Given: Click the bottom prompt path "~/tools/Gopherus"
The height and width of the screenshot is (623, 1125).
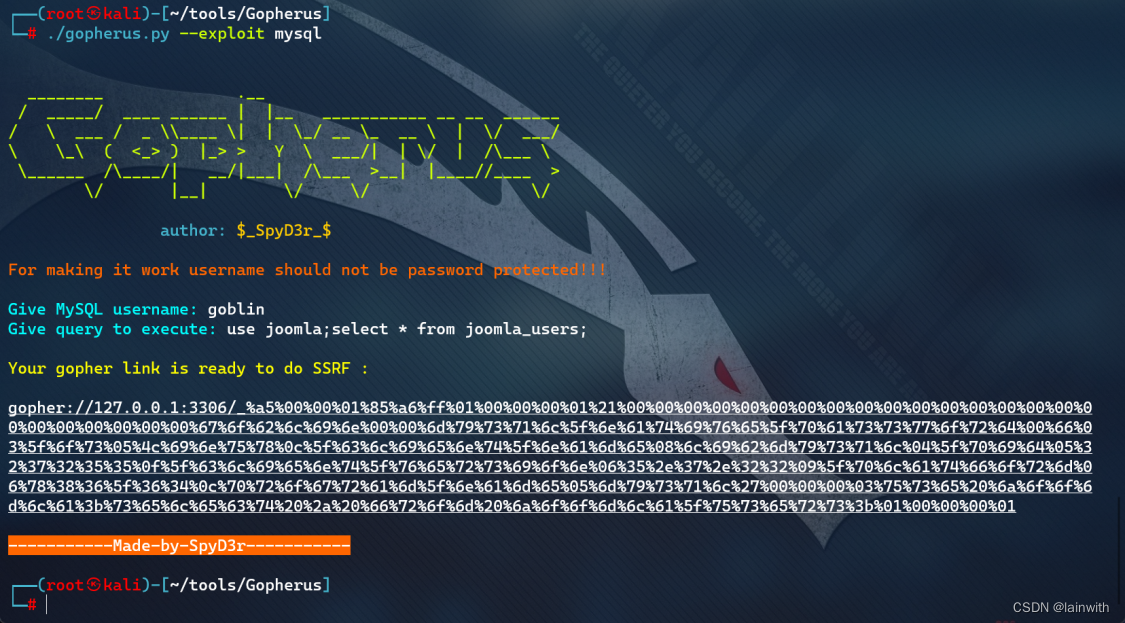Looking at the screenshot, I should 246,584.
